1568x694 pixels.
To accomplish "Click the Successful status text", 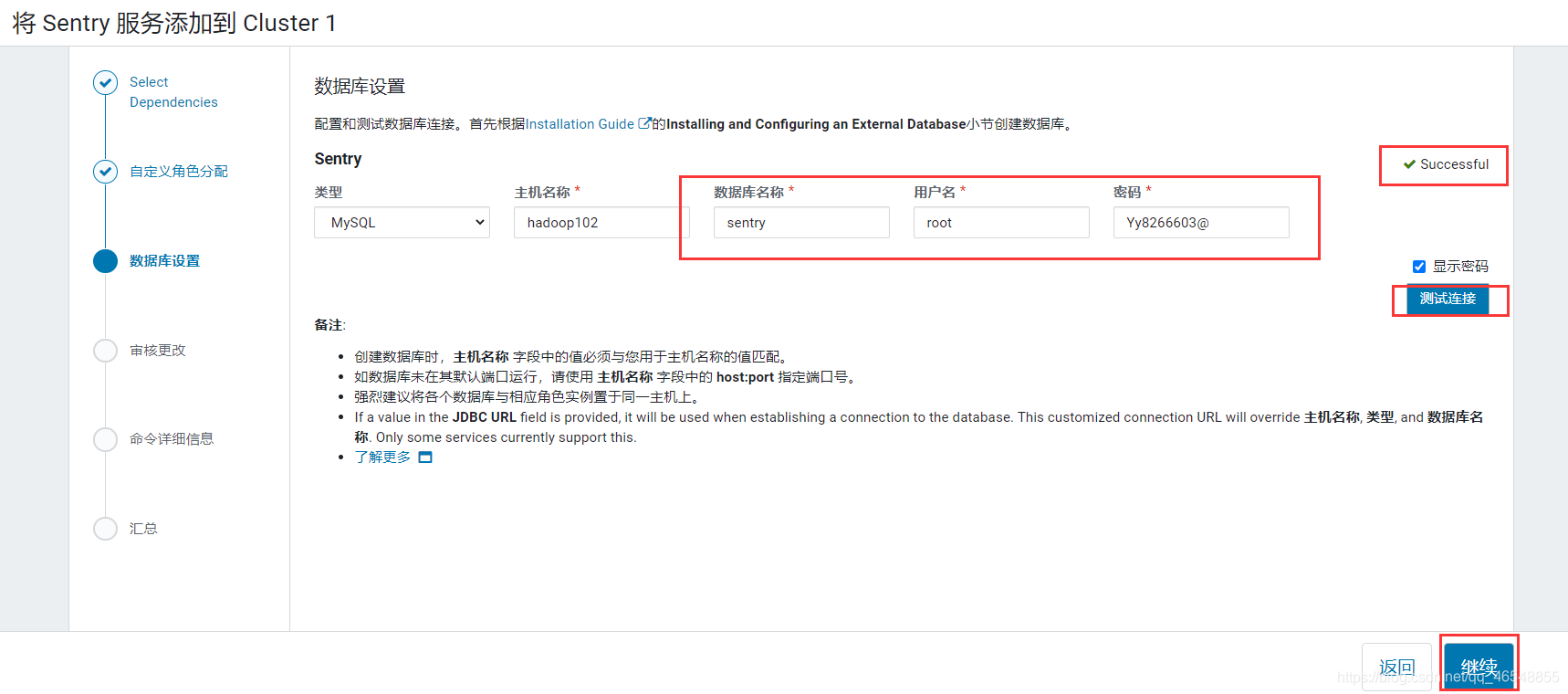I will pyautogui.click(x=1454, y=164).
